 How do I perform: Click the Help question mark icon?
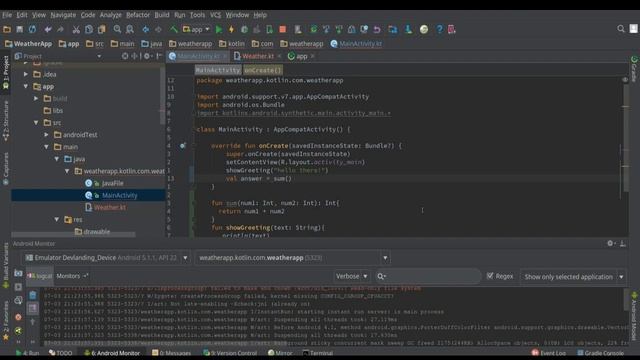click(439, 29)
